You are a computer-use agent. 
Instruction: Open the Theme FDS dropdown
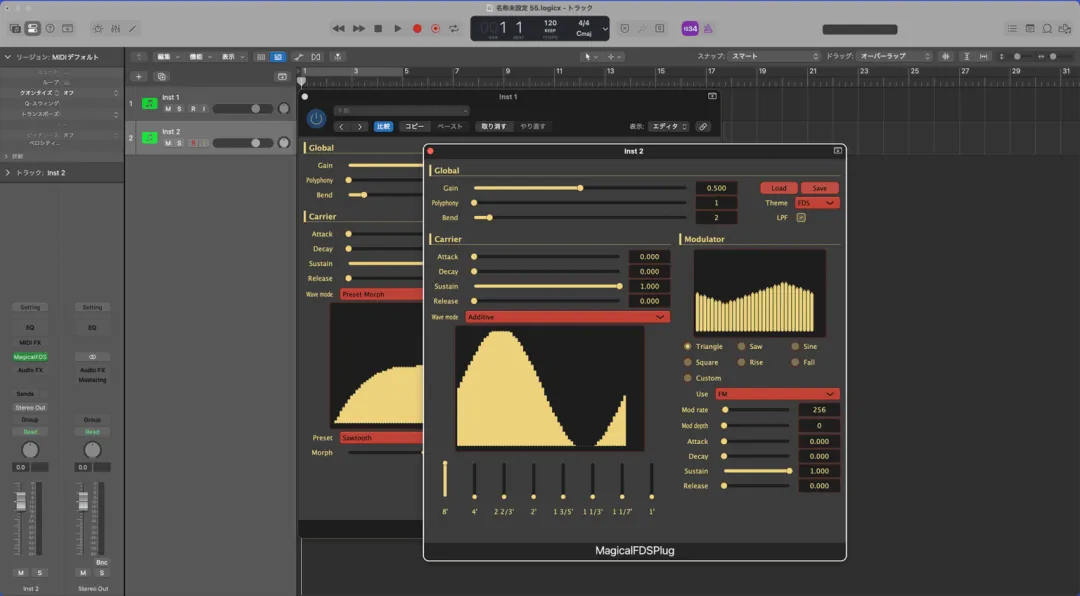point(818,203)
